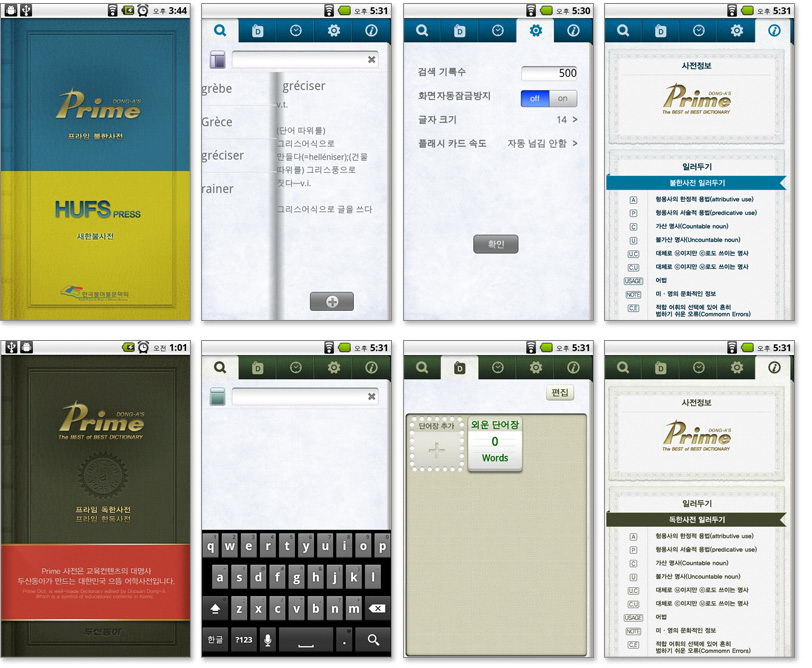
Task: Select the word 'grèbe' in the list
Action: tap(216, 89)
